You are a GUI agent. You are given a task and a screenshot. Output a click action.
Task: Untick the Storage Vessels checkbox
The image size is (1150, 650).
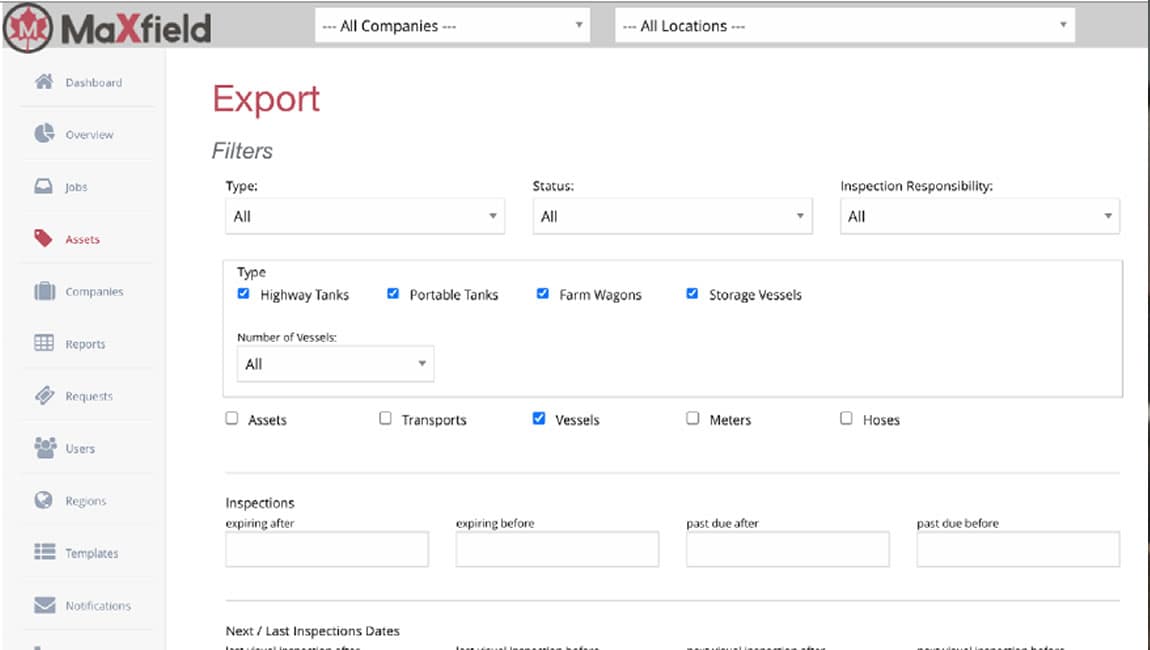click(x=692, y=294)
